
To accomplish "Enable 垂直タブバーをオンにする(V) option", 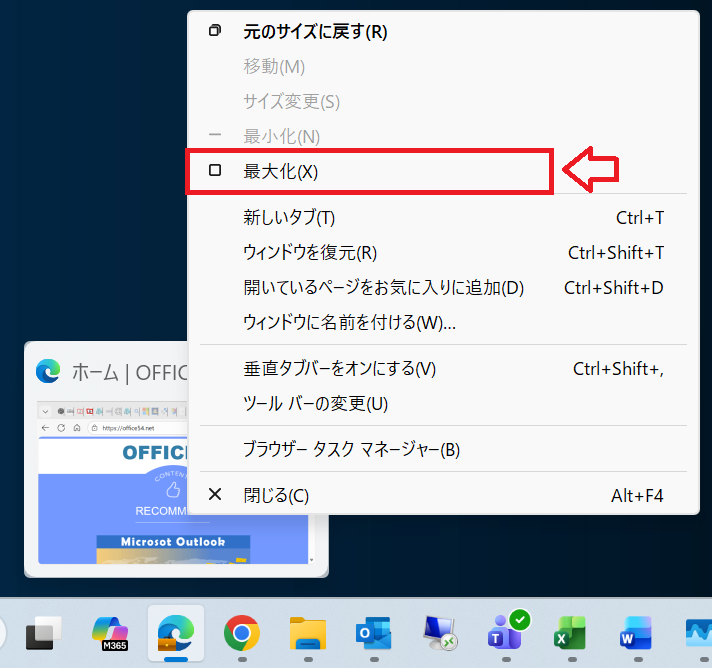I will tap(443, 369).
